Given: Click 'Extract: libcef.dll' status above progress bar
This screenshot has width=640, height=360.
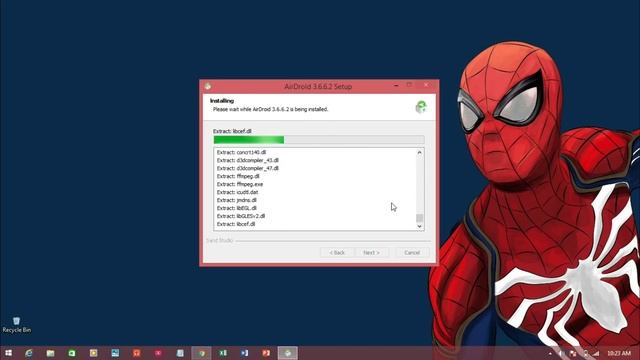Looking at the screenshot, I should (232, 131).
